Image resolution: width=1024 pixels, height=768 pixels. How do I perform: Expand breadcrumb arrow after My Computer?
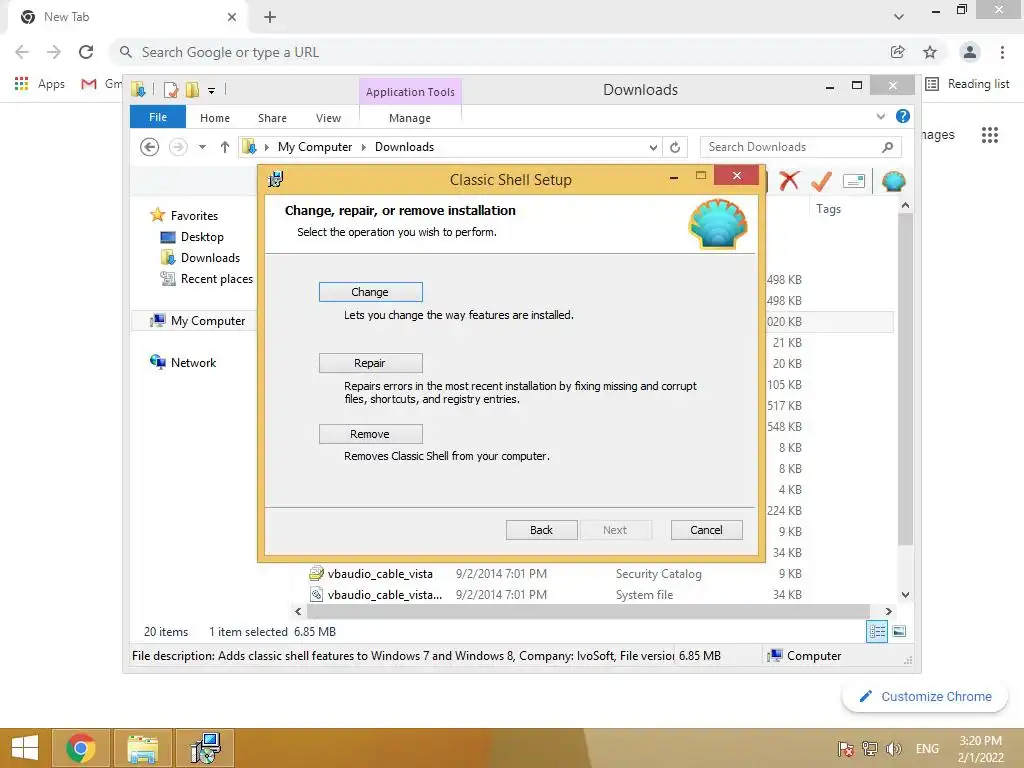tap(364, 148)
